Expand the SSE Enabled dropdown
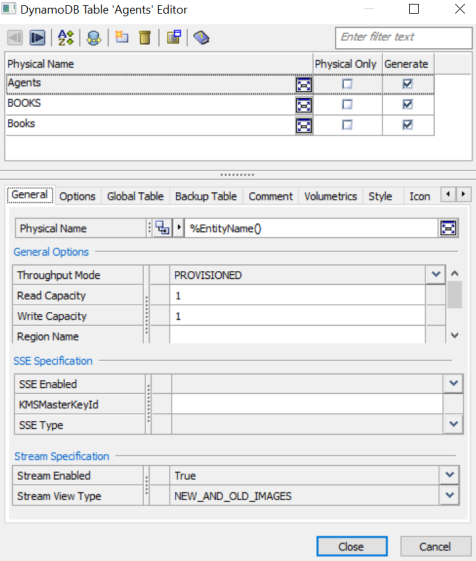Image resolution: width=476 pixels, height=561 pixels. click(x=453, y=384)
